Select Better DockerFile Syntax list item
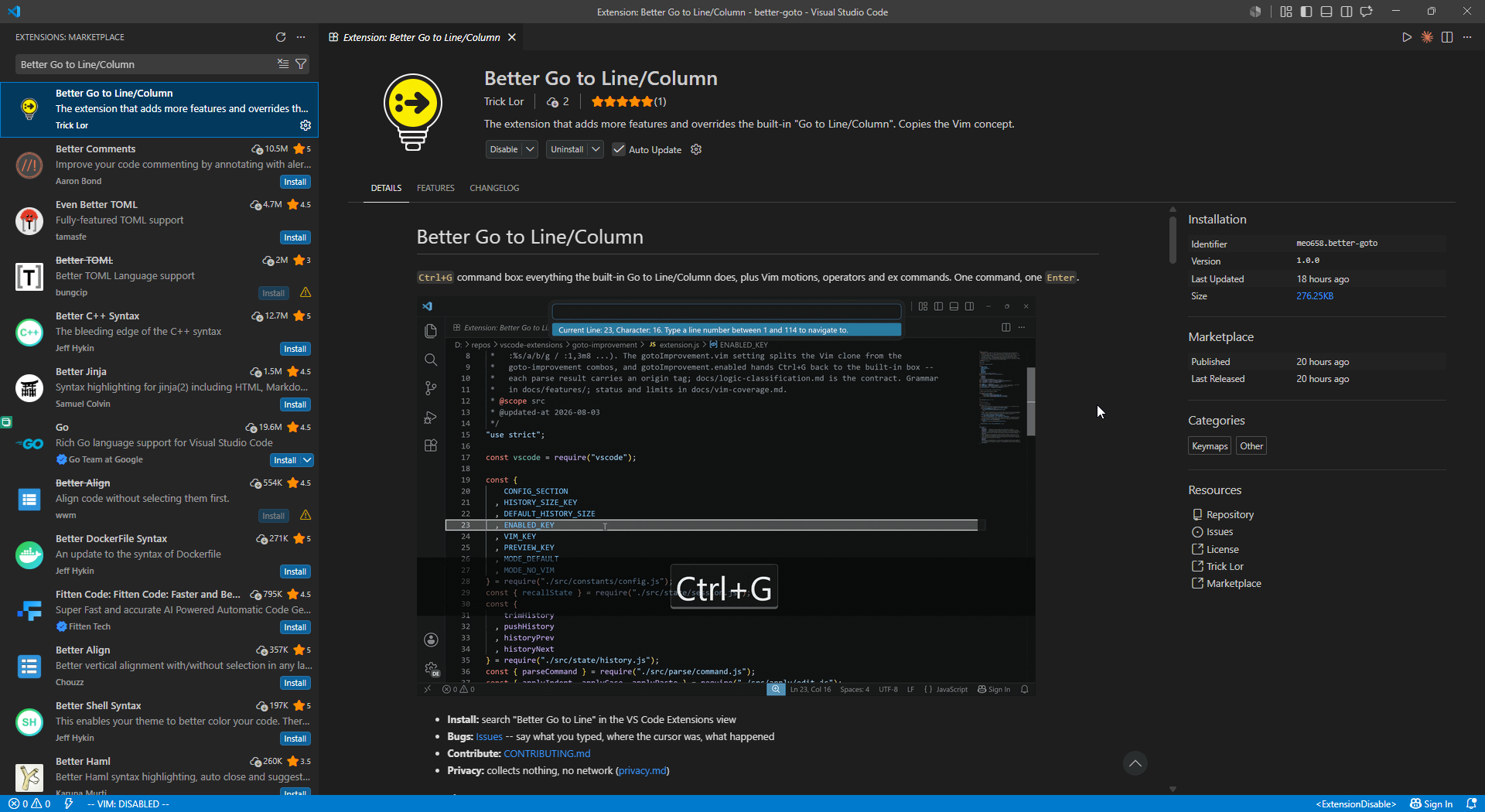The width and height of the screenshot is (1485, 812). click(159, 555)
